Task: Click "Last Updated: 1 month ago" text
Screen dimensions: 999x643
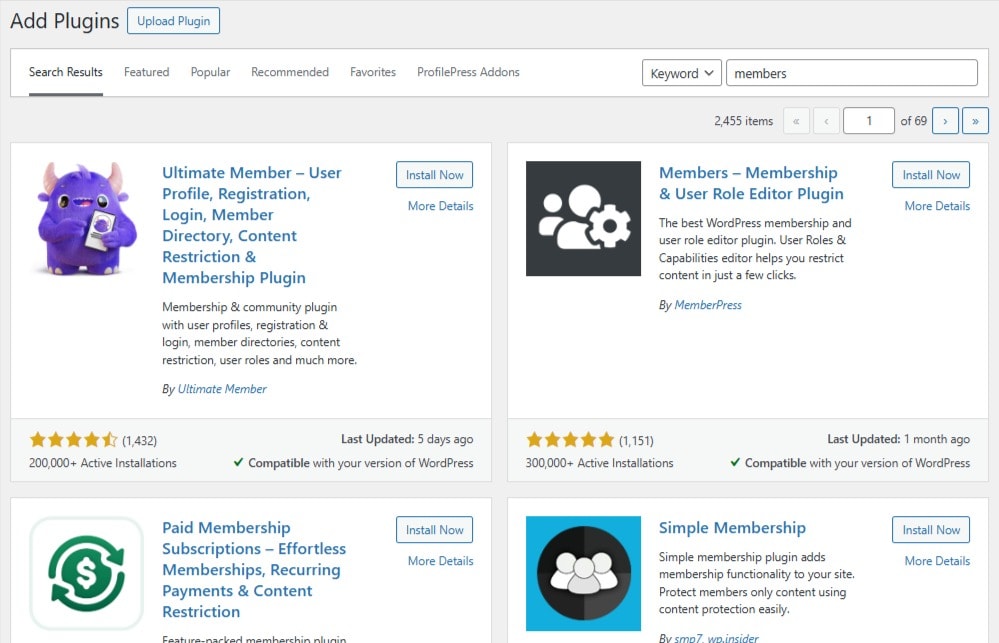Action: [x=898, y=439]
